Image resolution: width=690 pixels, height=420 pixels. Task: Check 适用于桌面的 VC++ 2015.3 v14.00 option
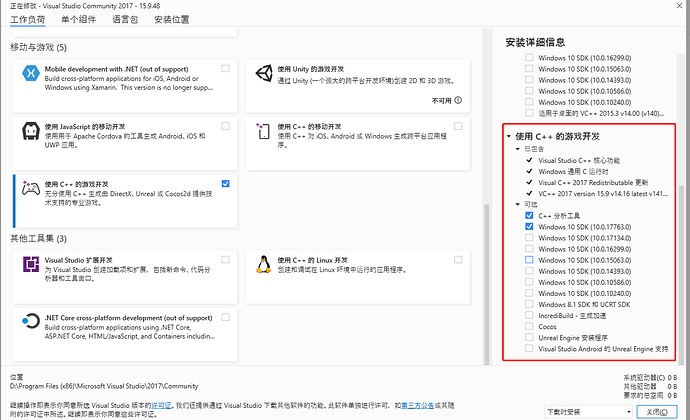click(x=529, y=113)
